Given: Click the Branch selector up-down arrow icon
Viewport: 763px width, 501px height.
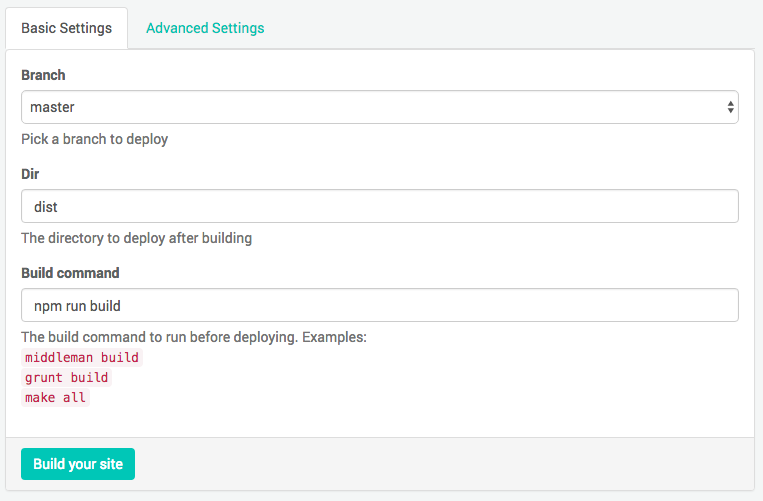Looking at the screenshot, I should point(731,107).
